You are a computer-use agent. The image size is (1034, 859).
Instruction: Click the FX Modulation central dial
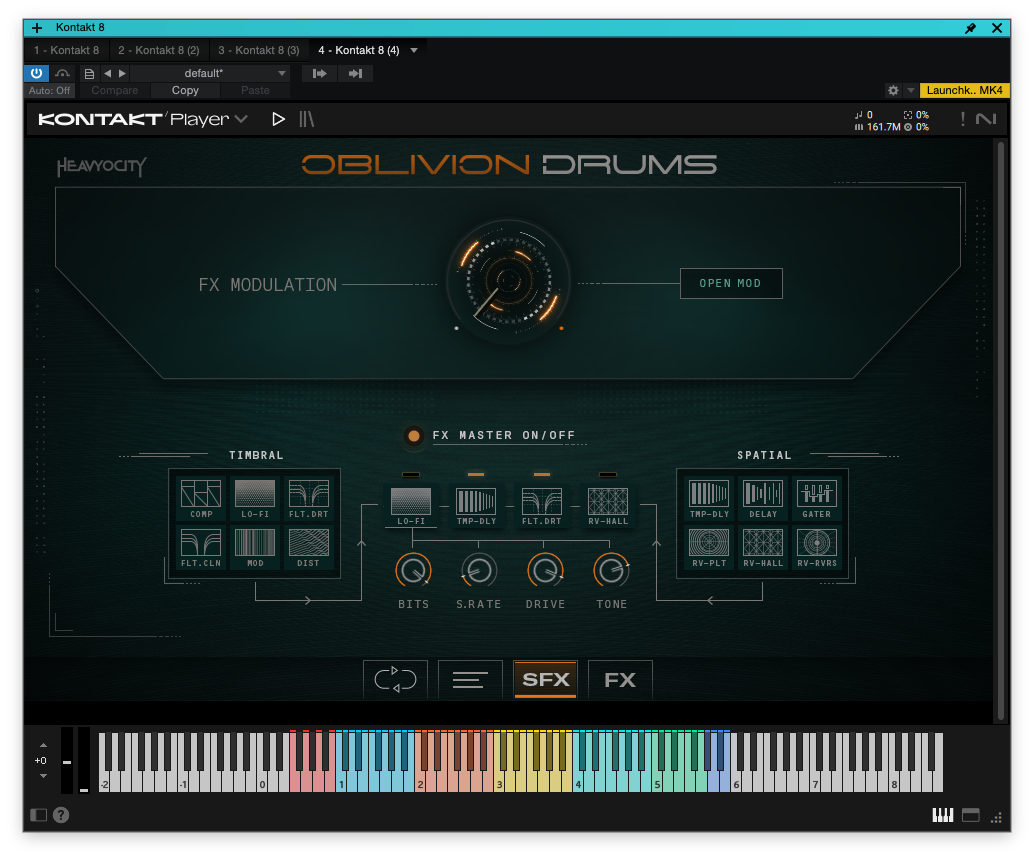pyautogui.click(x=508, y=281)
